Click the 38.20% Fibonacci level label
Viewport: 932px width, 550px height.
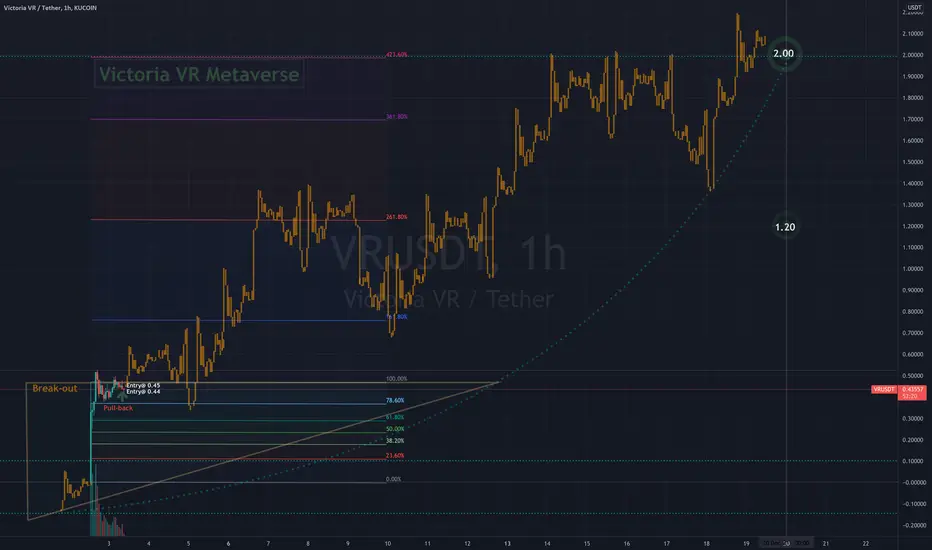(x=395, y=441)
